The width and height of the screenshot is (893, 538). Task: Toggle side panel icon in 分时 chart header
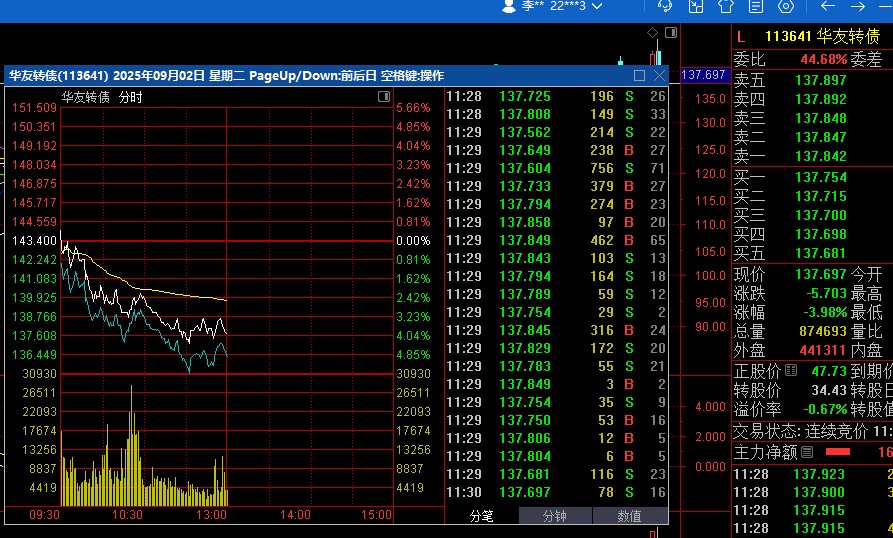tap(383, 97)
